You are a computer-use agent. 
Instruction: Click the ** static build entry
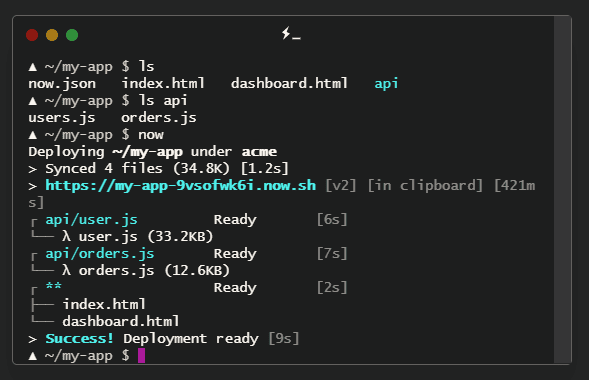click(x=53, y=287)
